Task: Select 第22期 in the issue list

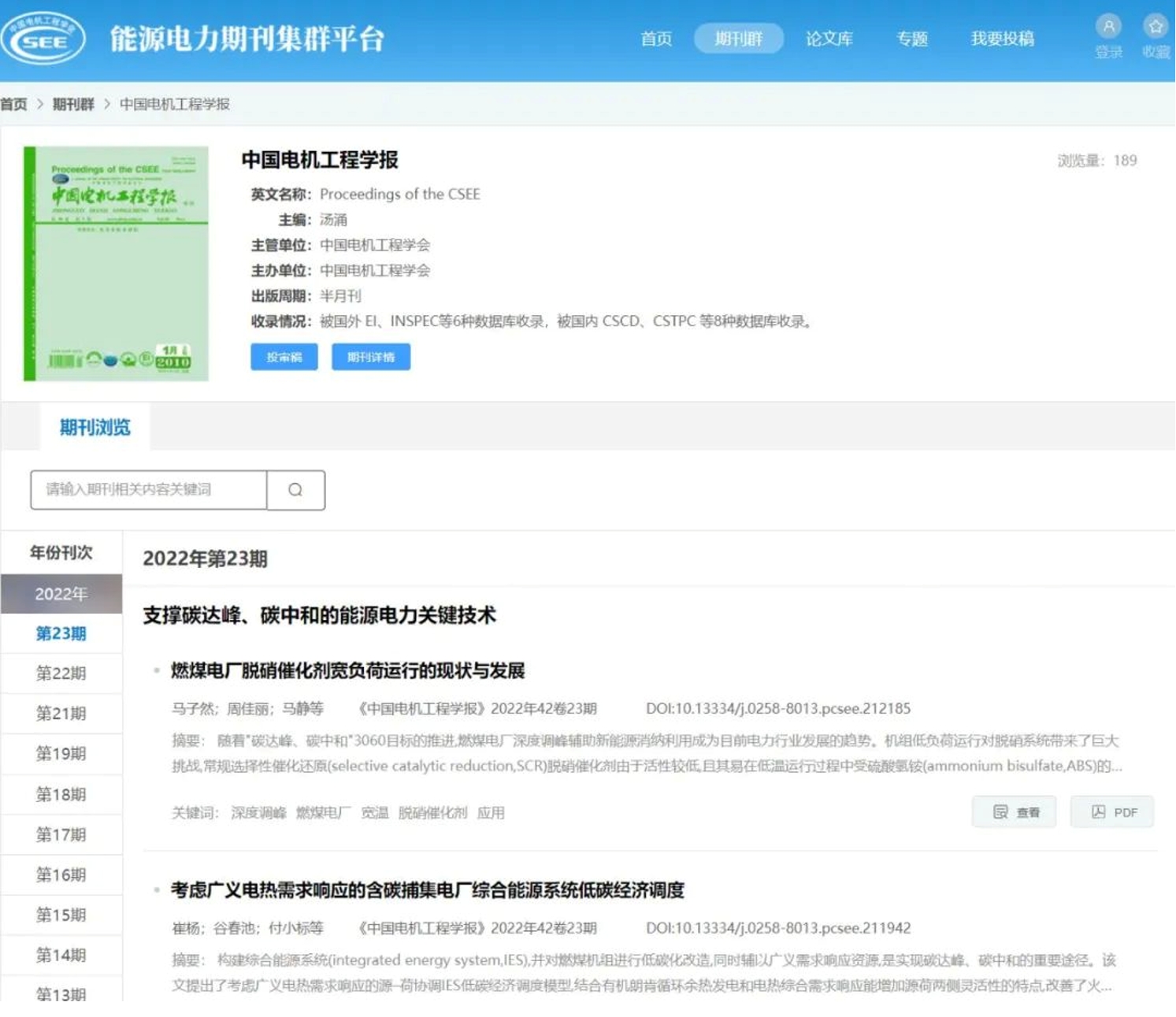Action: coord(61,674)
